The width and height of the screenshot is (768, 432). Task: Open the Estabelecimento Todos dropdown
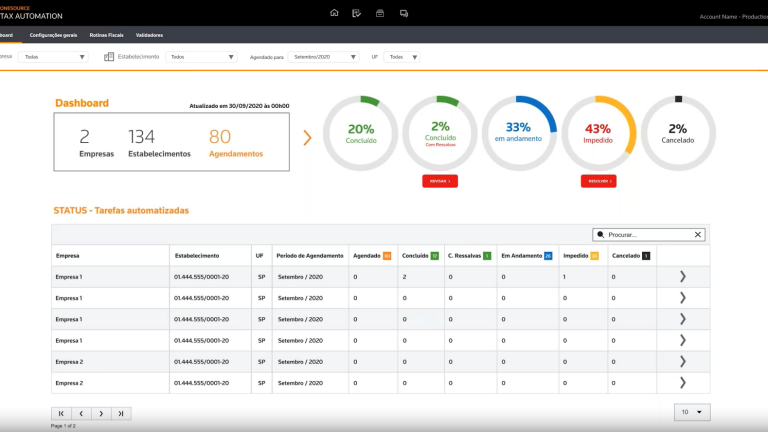[201, 57]
